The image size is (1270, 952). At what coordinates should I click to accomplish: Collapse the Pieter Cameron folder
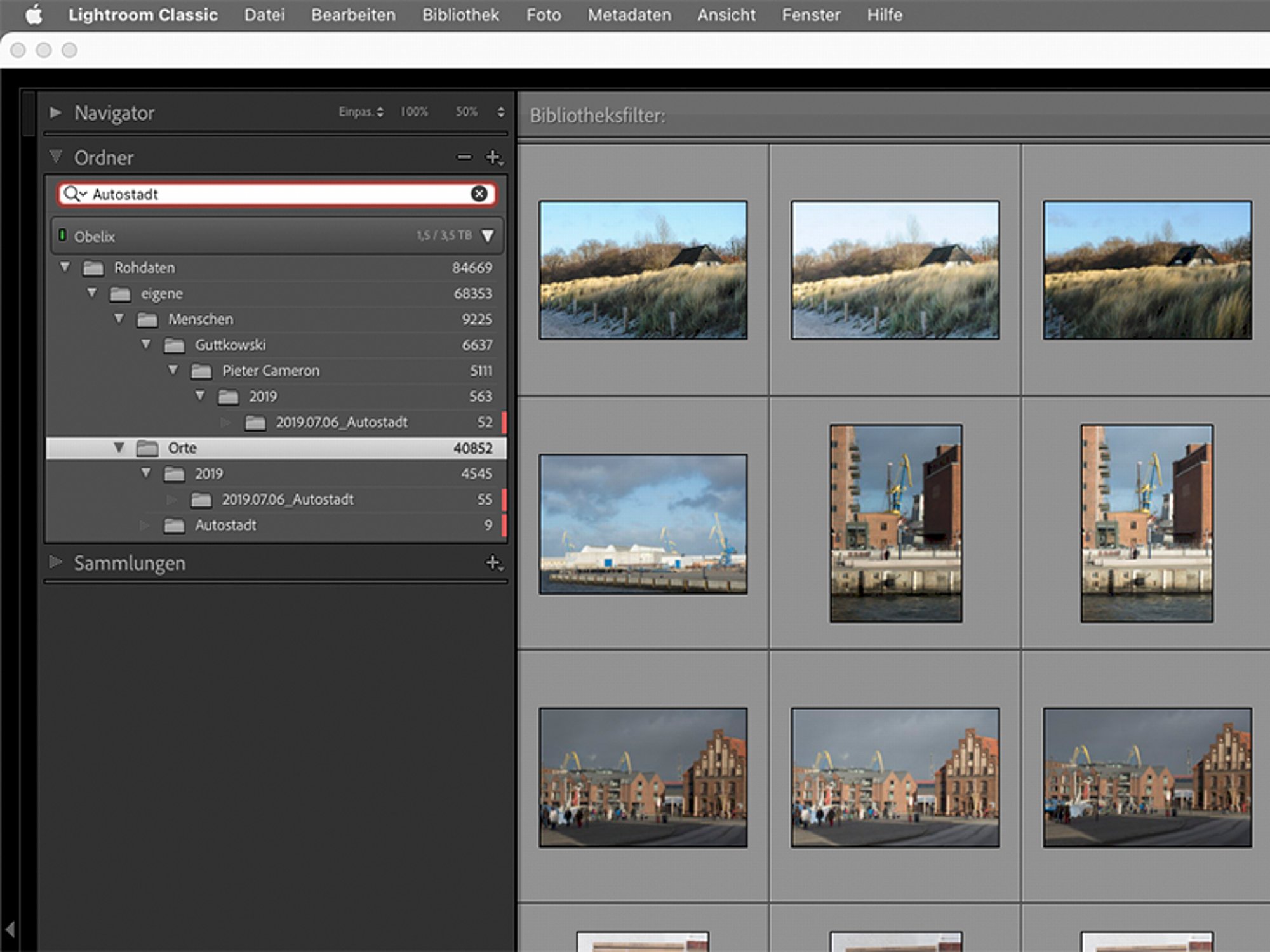[x=173, y=370]
